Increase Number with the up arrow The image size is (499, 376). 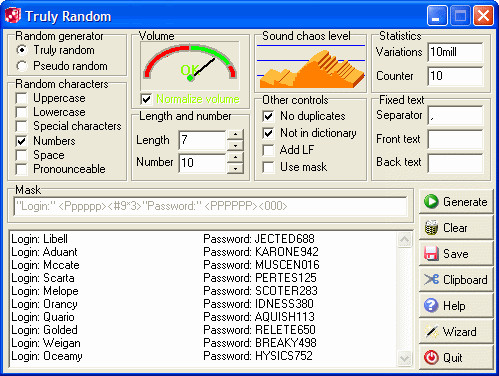(235, 157)
